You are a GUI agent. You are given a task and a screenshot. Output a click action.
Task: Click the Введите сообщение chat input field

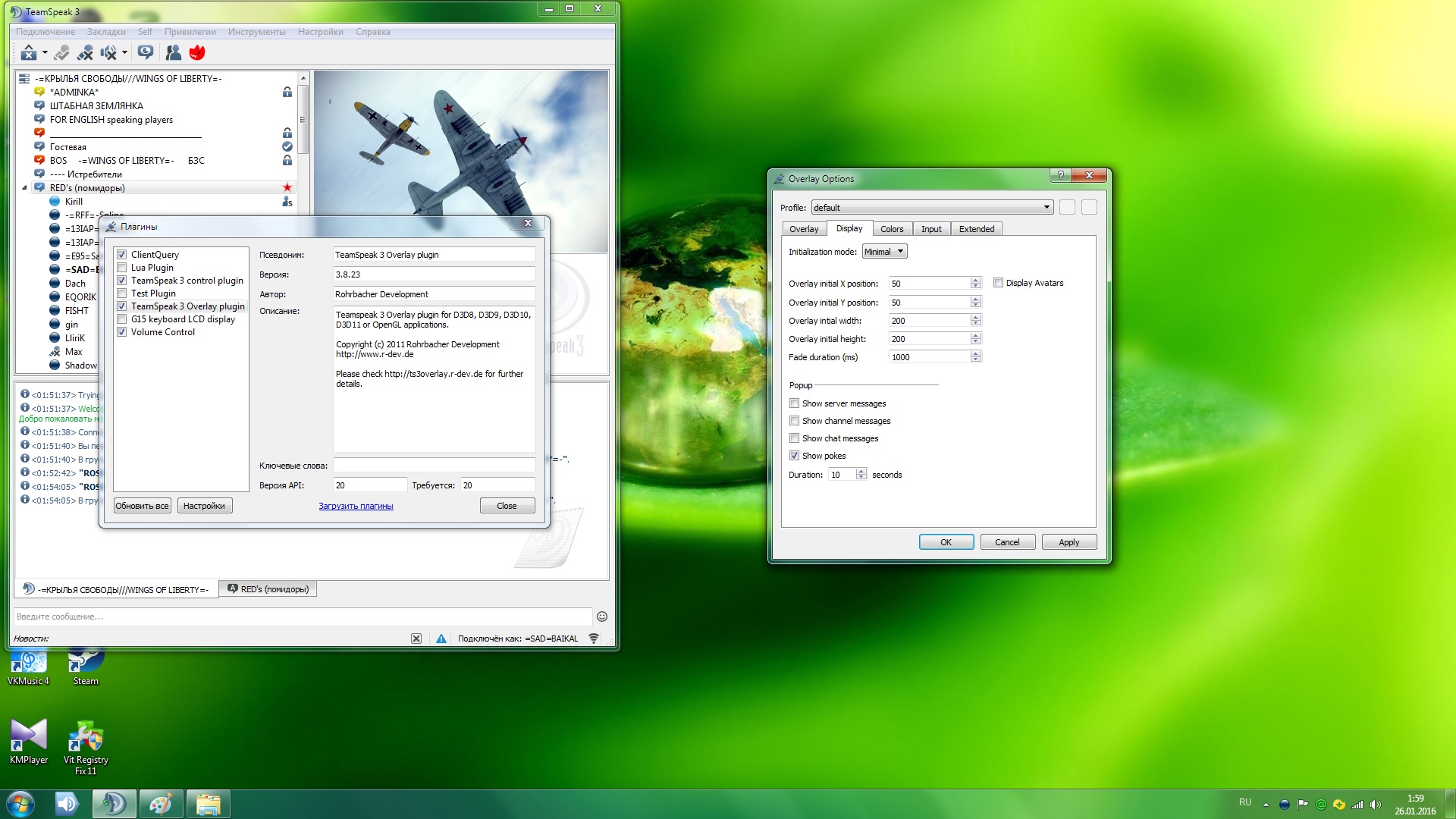[303, 617]
